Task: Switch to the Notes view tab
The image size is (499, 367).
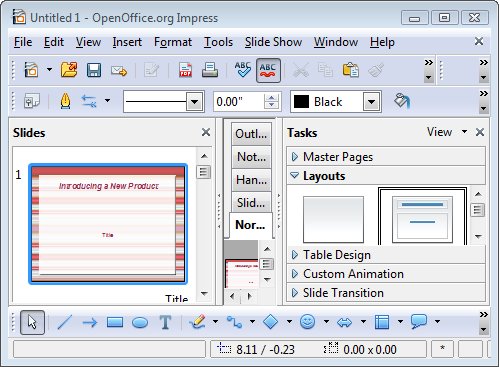Action: coord(251,157)
